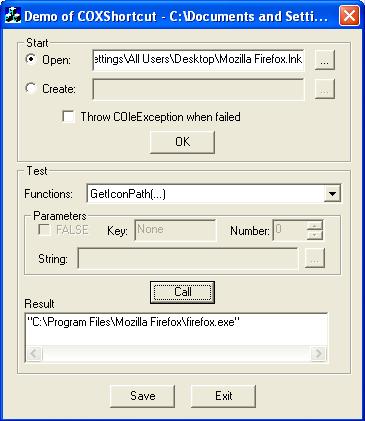
Task: Click the Save button
Action: pyautogui.click(x=143, y=396)
